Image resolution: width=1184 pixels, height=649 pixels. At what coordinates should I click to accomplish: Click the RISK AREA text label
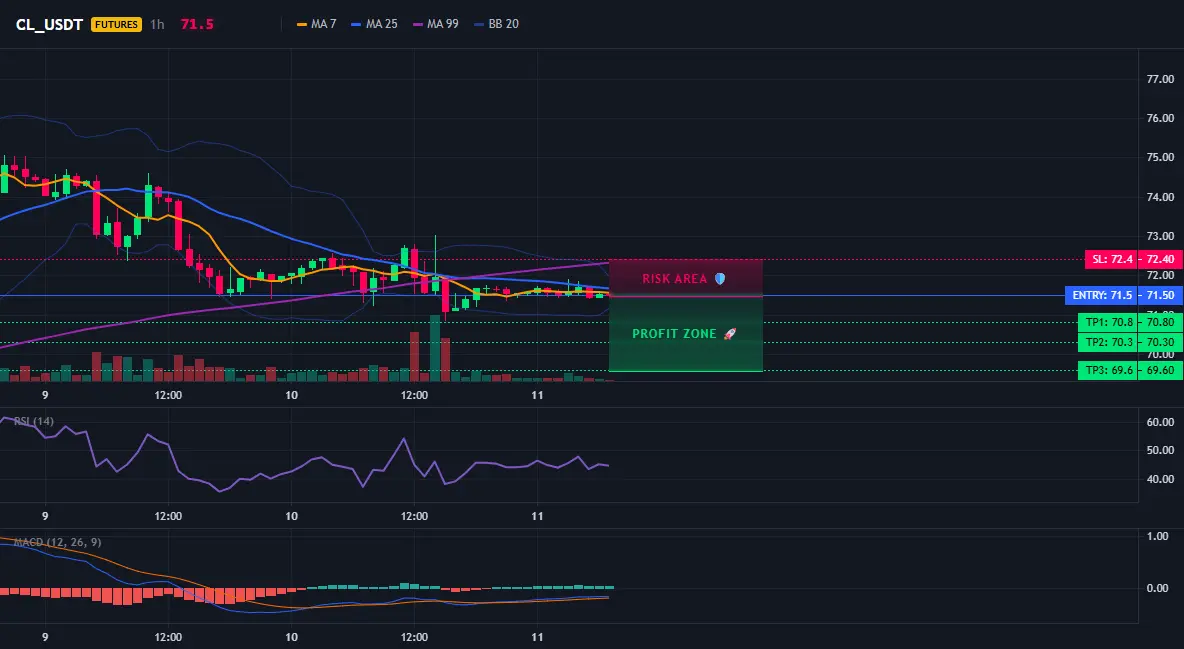click(x=674, y=279)
